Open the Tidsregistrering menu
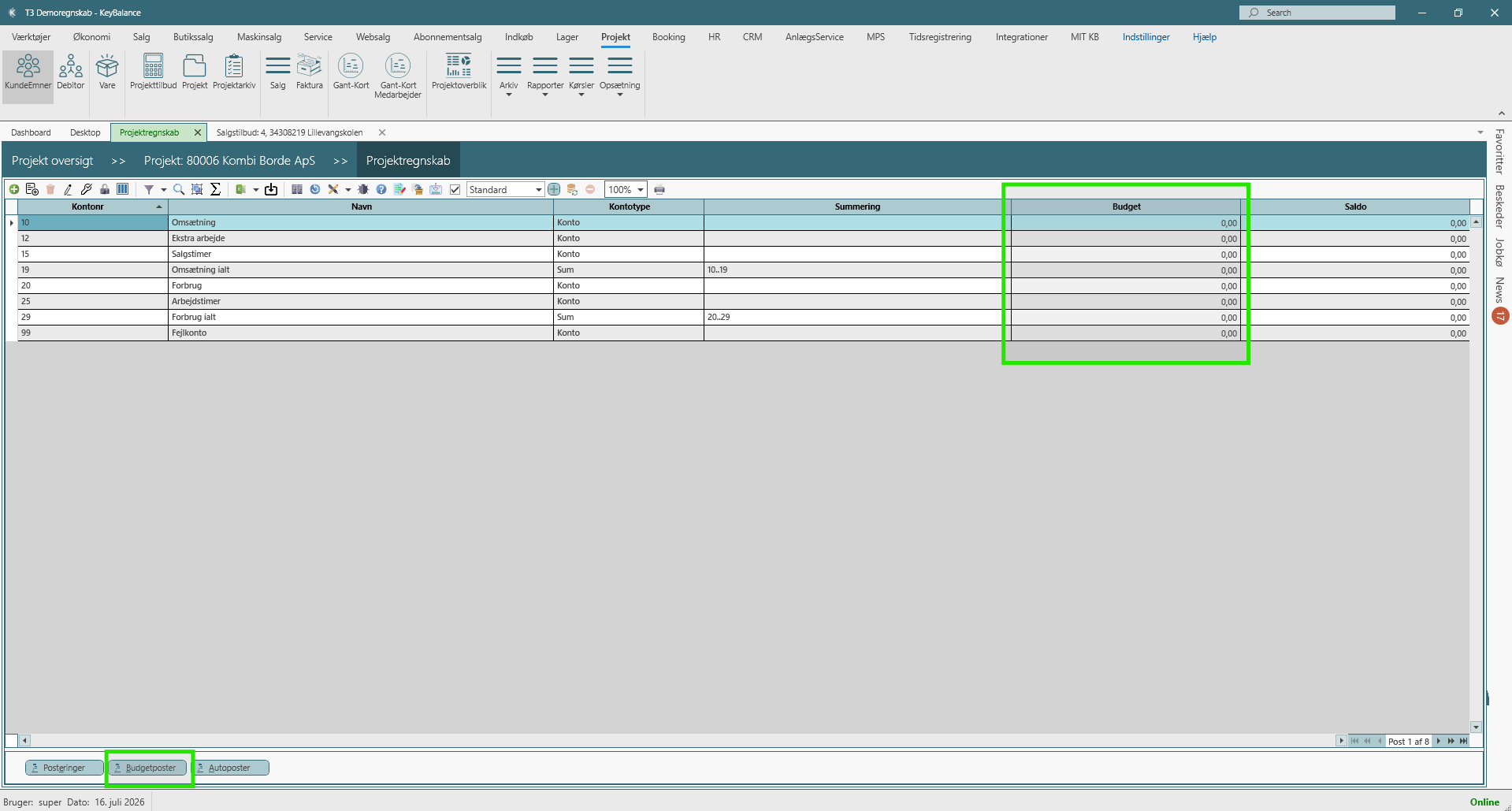 coord(940,37)
